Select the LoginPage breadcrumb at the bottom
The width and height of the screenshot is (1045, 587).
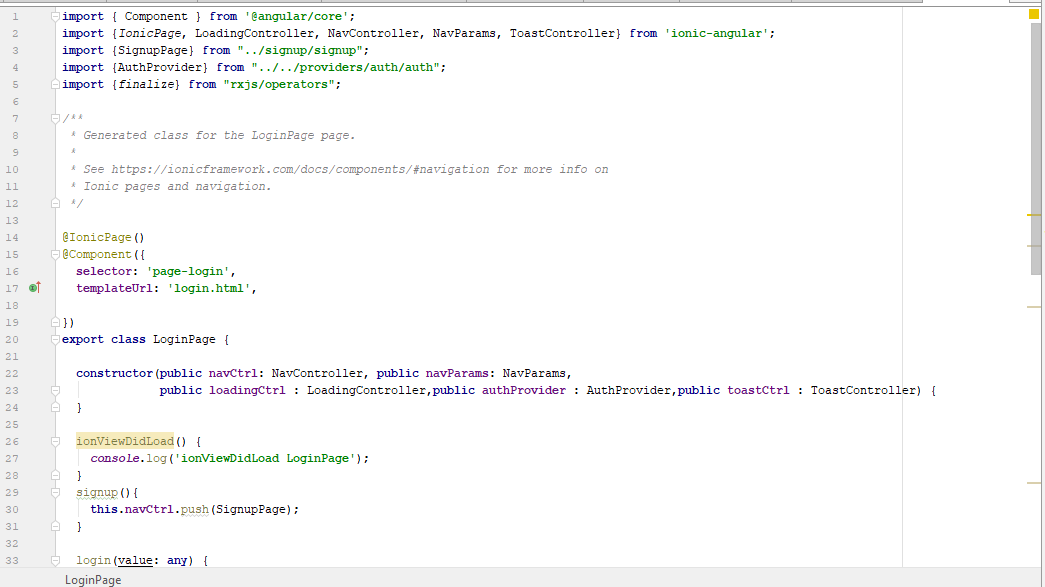tap(93, 579)
